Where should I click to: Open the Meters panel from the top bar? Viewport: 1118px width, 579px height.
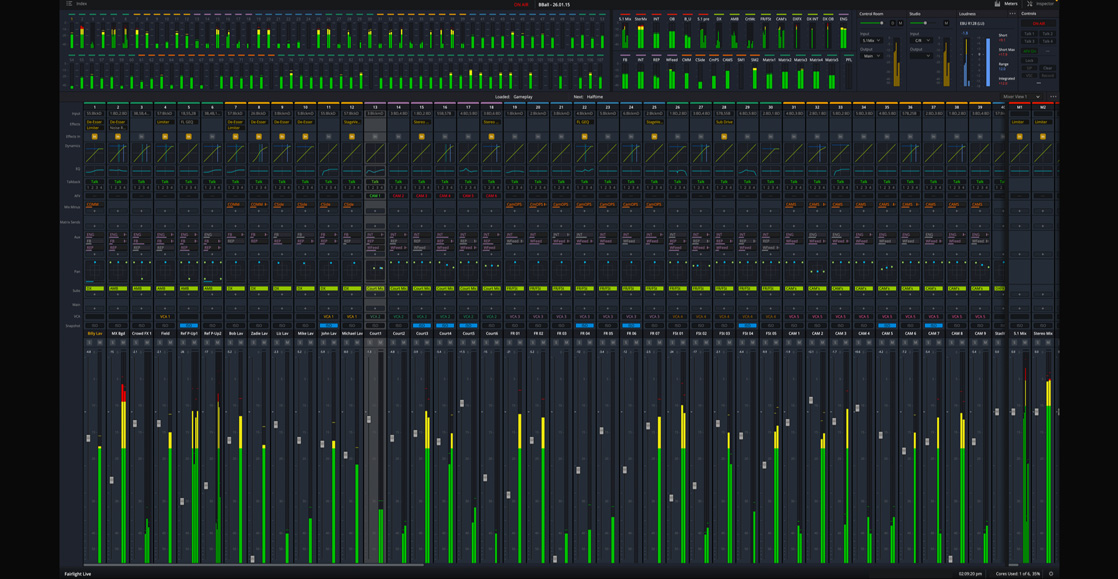click(1006, 4)
